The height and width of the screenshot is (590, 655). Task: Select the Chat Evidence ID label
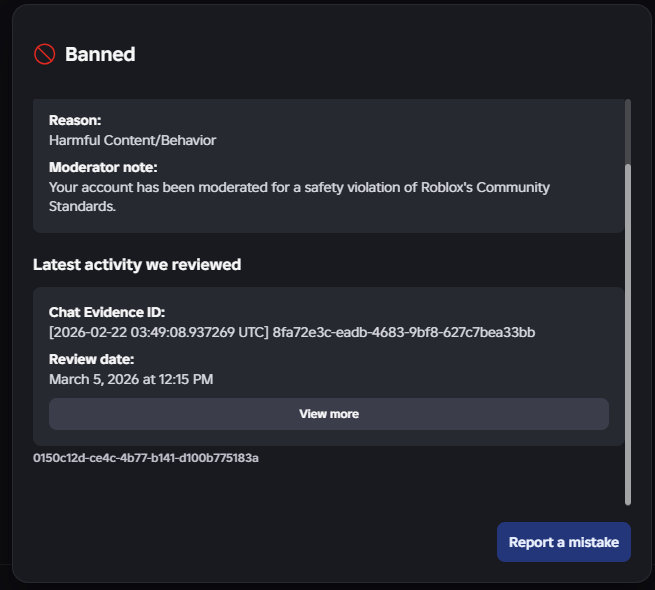pyautogui.click(x=107, y=313)
